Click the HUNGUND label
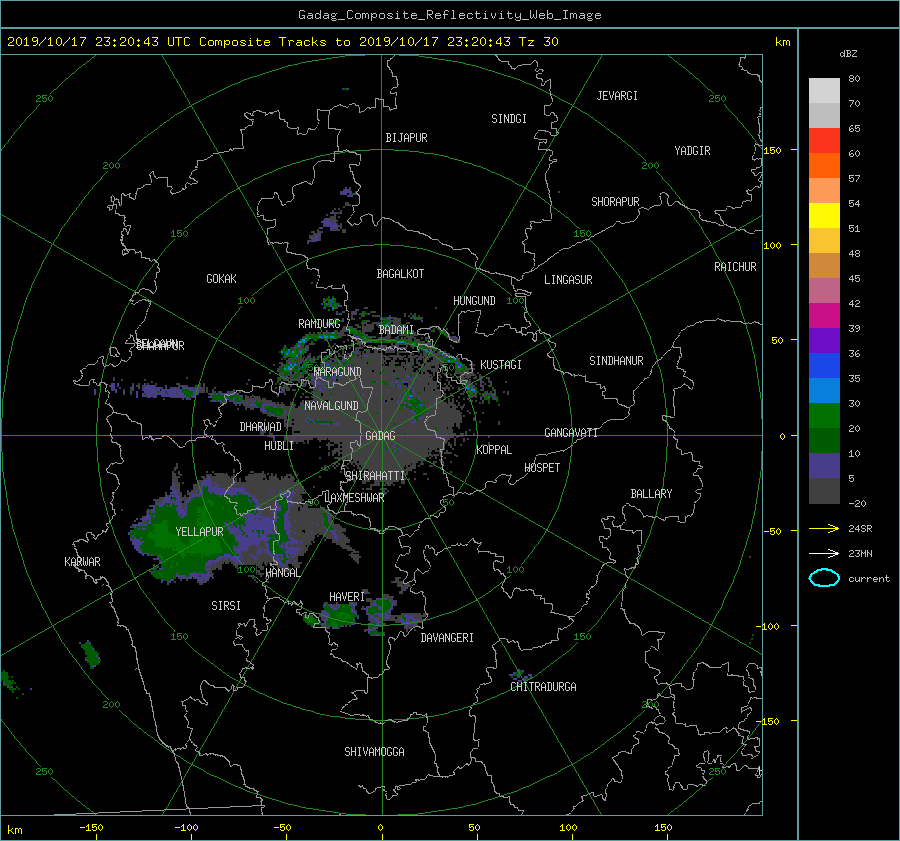Viewport: 900px width, 841px height. click(474, 301)
